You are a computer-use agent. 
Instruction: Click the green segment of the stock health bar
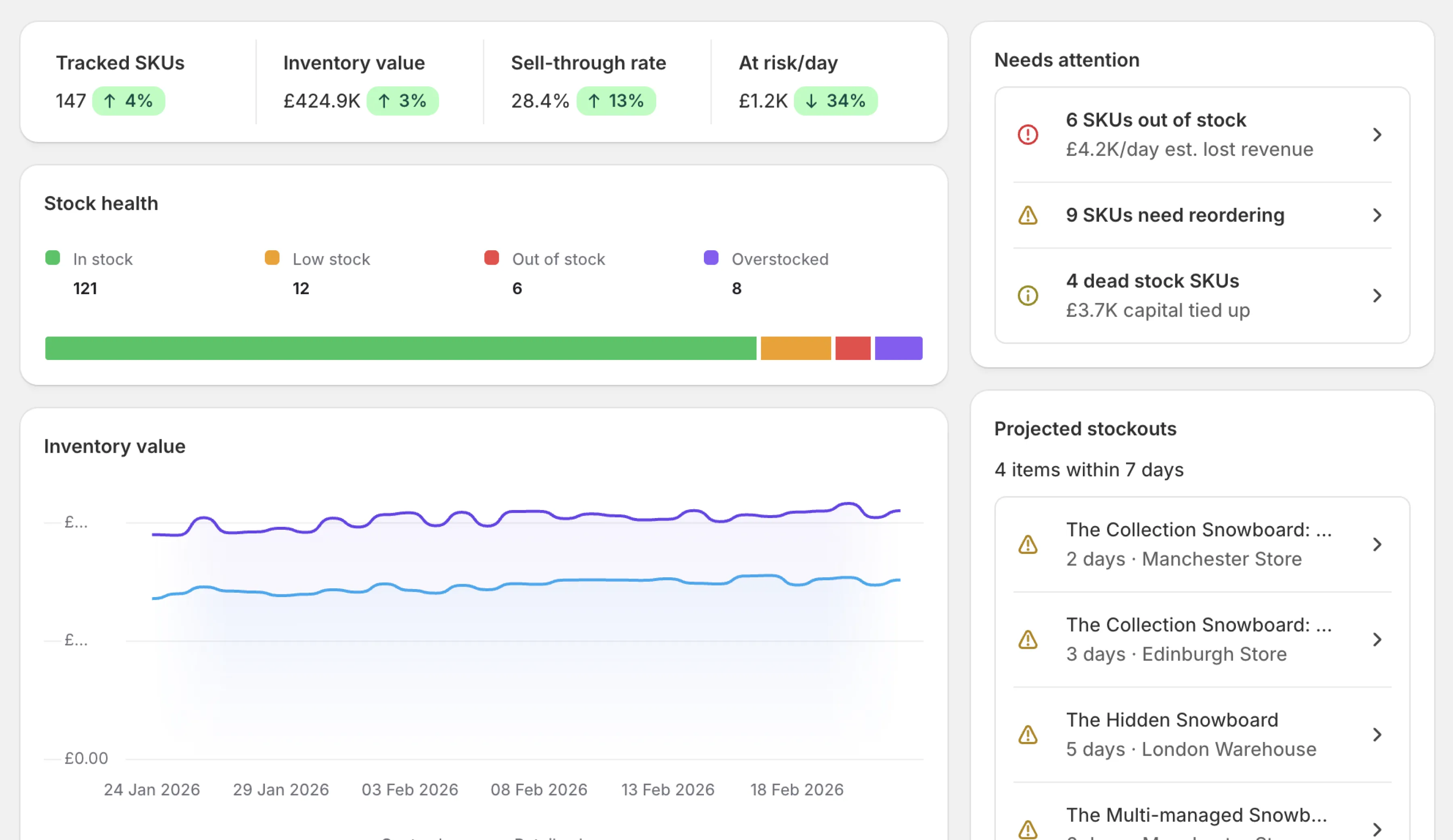point(400,348)
